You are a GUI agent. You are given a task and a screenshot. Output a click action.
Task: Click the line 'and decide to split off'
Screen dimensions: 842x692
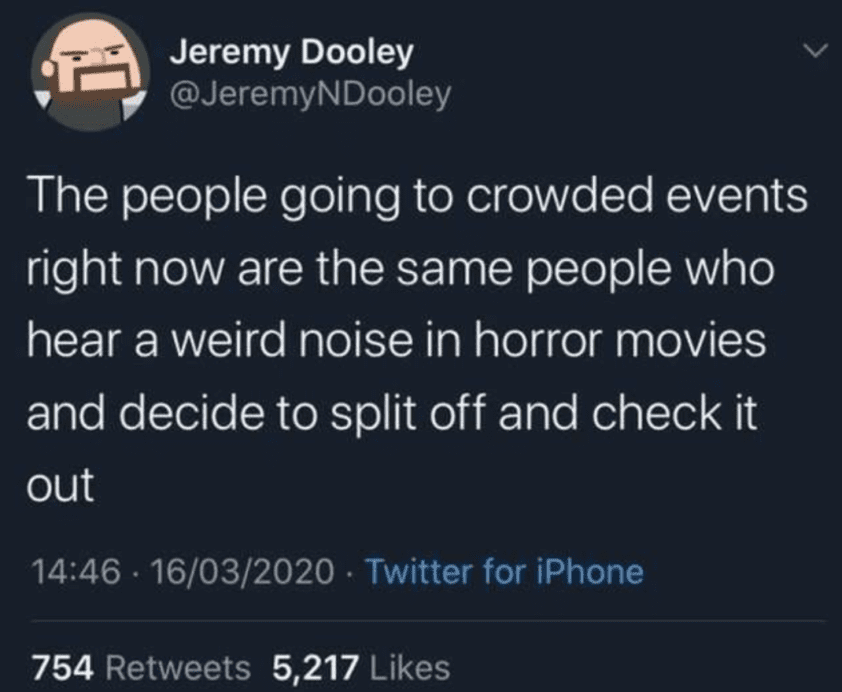pos(391,414)
